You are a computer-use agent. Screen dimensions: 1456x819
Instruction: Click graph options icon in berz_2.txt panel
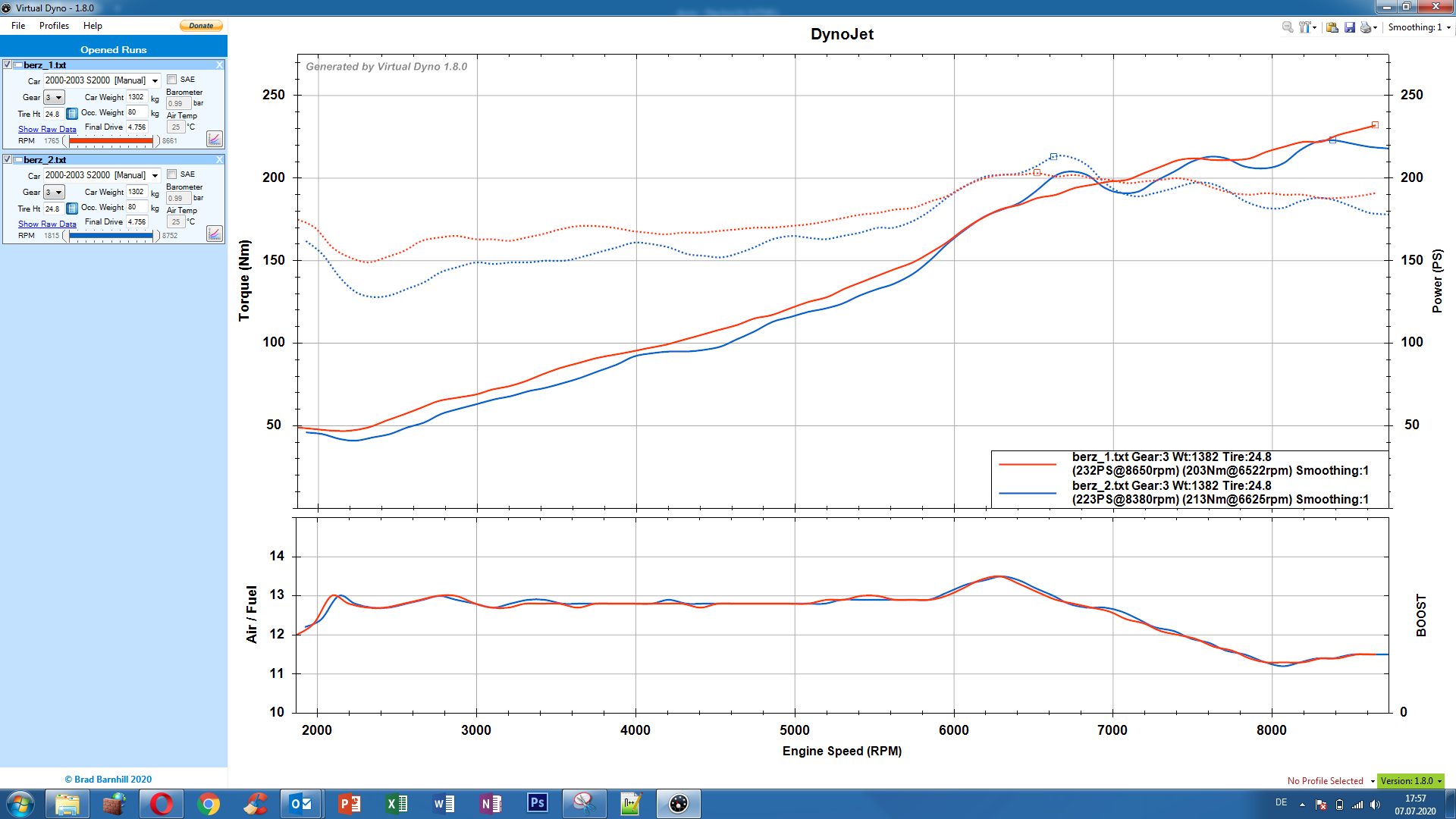[x=215, y=234]
